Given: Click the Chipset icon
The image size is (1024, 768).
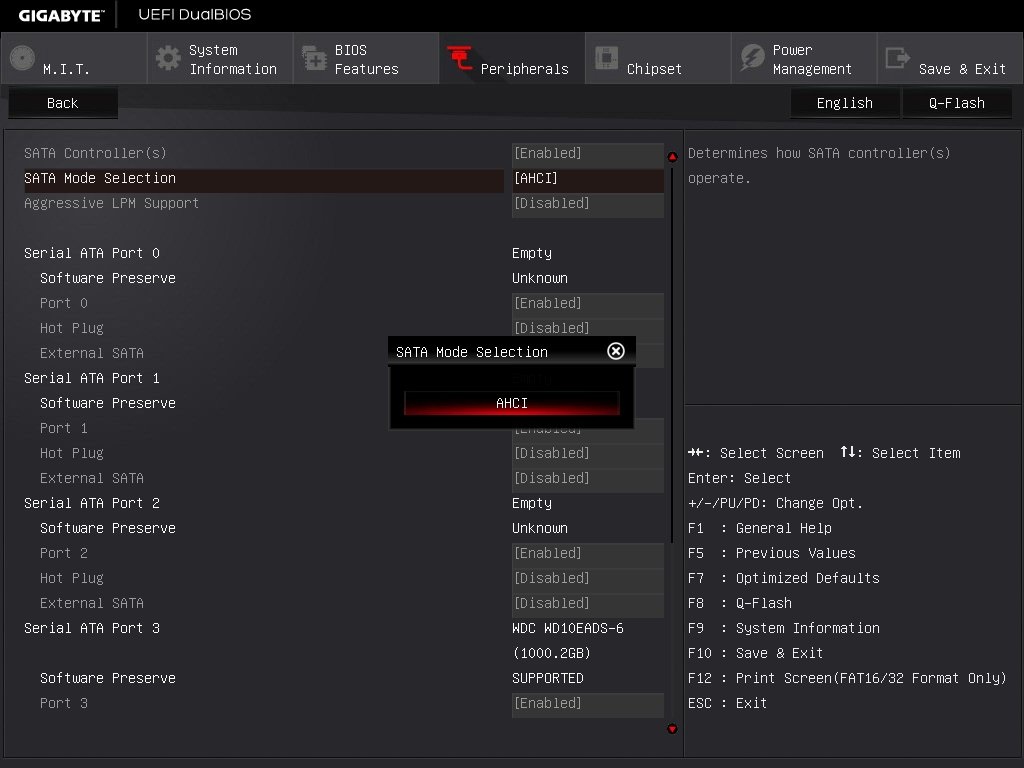Looking at the screenshot, I should click(606, 59).
